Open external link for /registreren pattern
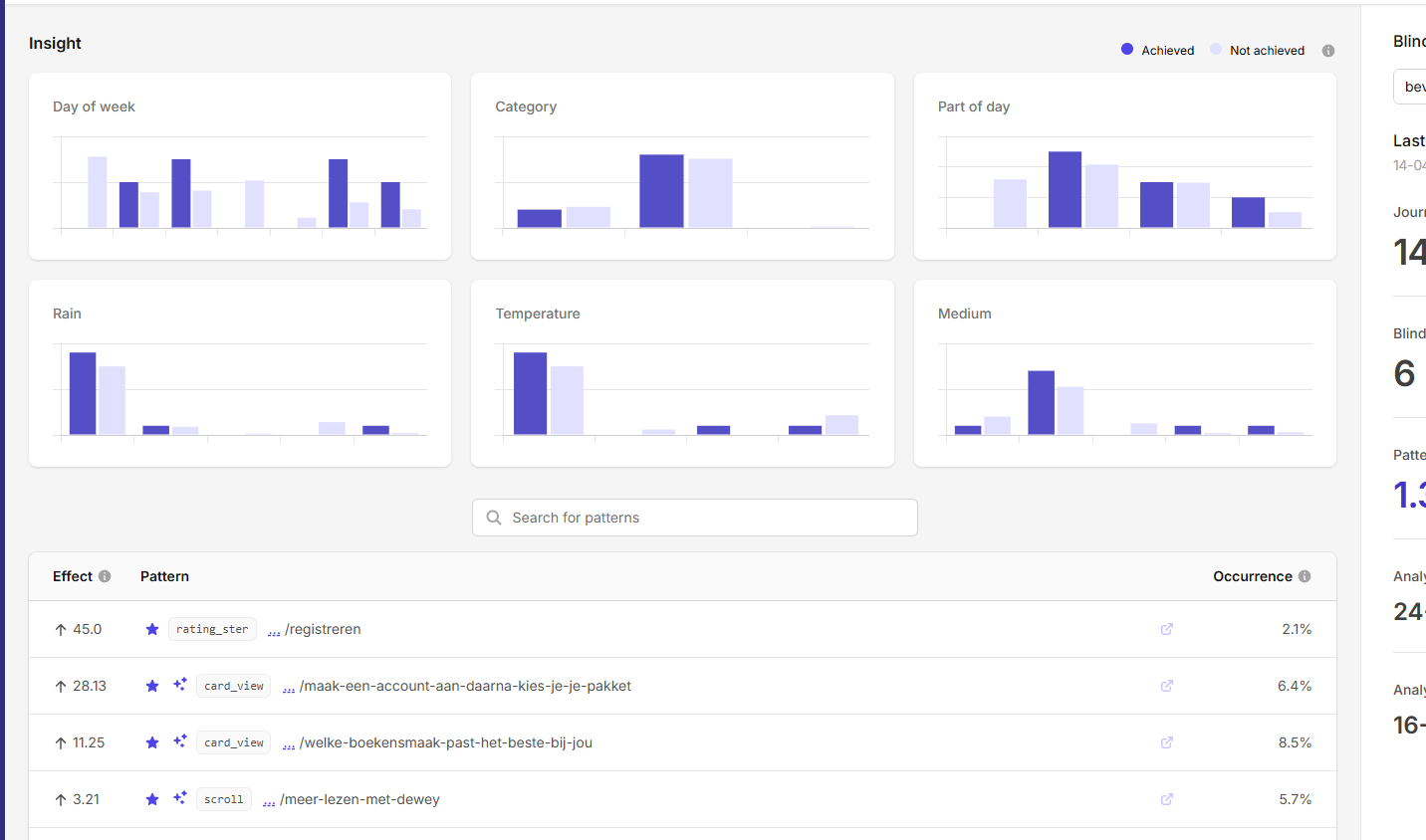Screen dimensions: 1426x840 [x=1167, y=629]
